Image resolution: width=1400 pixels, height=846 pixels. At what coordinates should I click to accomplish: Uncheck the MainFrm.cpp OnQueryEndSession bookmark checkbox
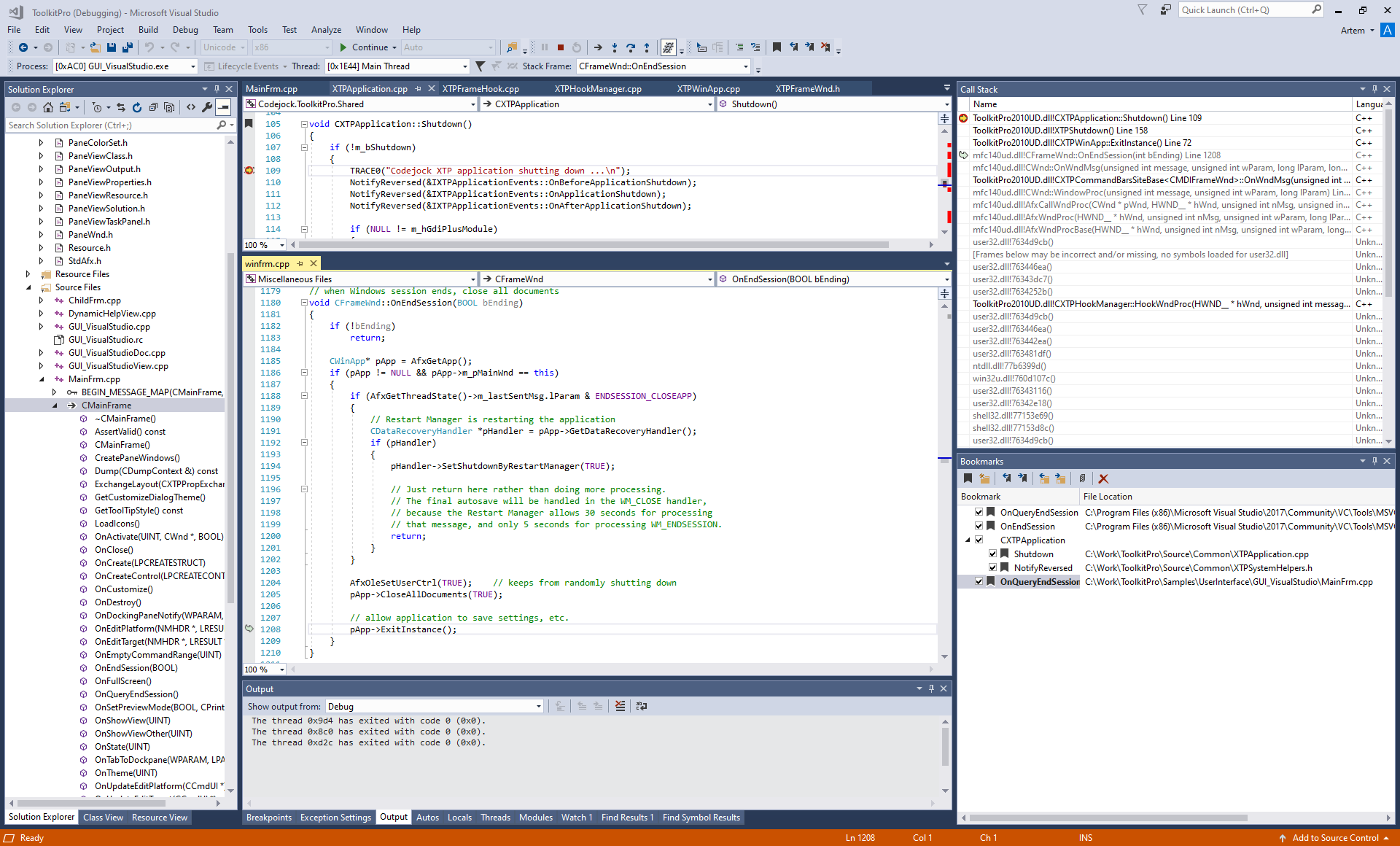click(979, 582)
